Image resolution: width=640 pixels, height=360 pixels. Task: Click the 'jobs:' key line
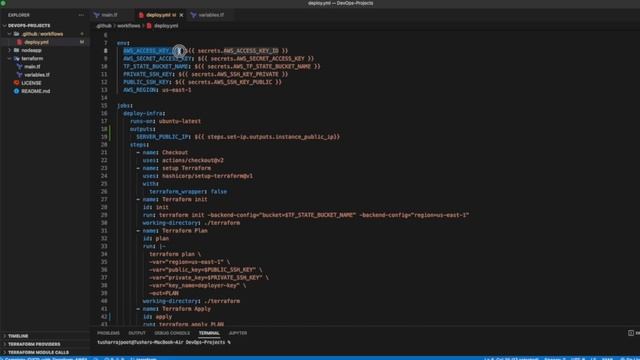point(125,106)
